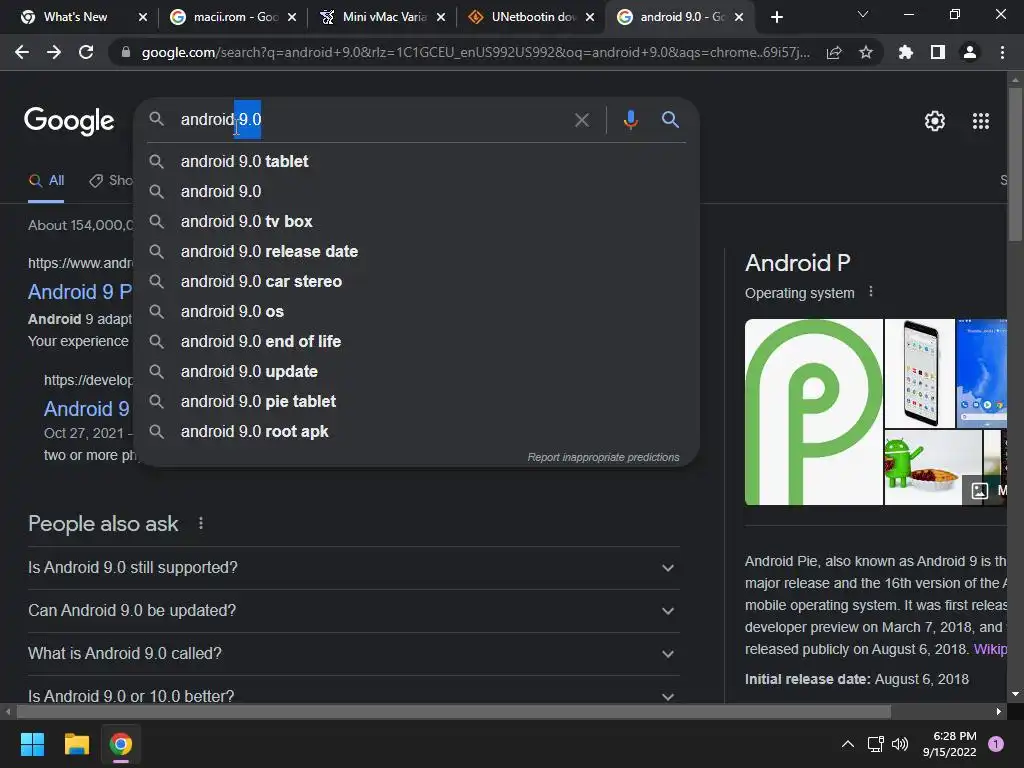1024x768 pixels.
Task: Open the taskbar clock and date
Action: [x=950, y=744]
